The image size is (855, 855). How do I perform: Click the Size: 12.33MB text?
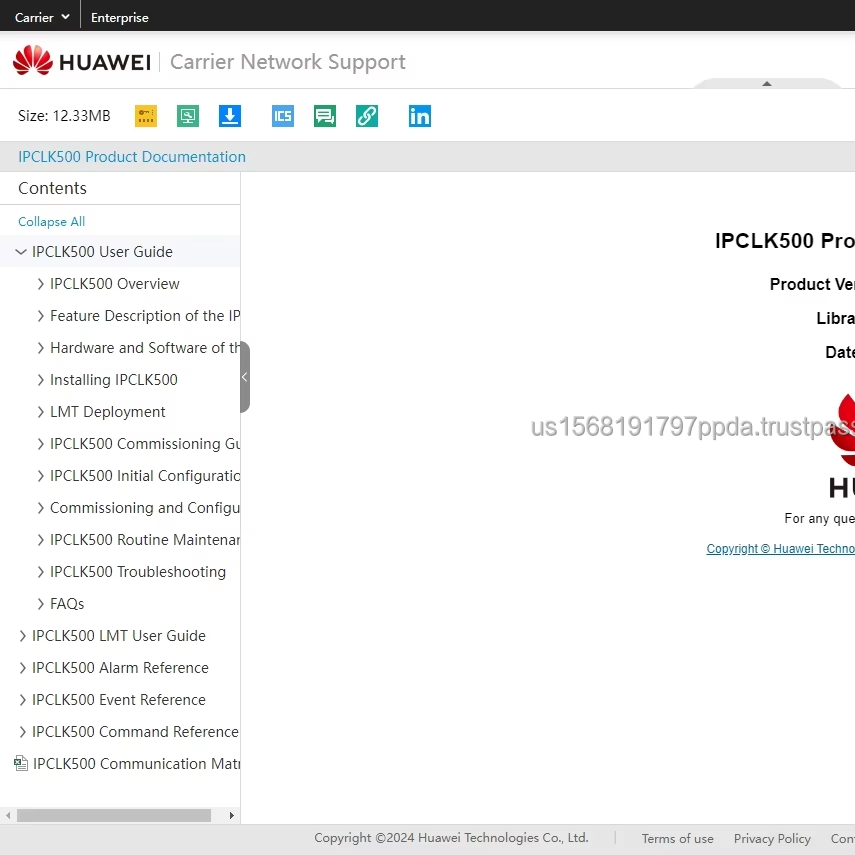pyautogui.click(x=64, y=116)
